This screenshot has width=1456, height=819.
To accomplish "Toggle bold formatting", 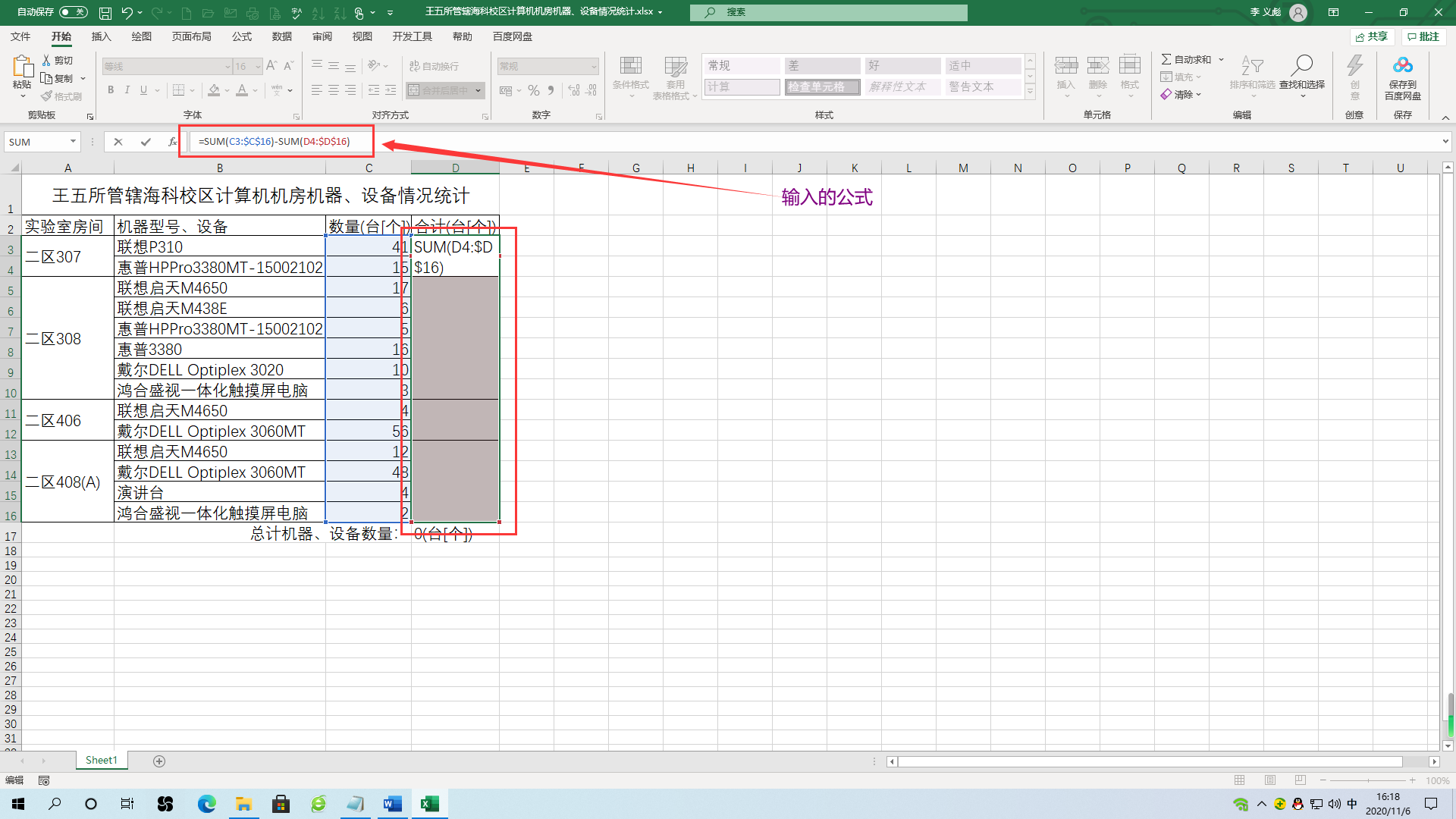I will coord(111,90).
